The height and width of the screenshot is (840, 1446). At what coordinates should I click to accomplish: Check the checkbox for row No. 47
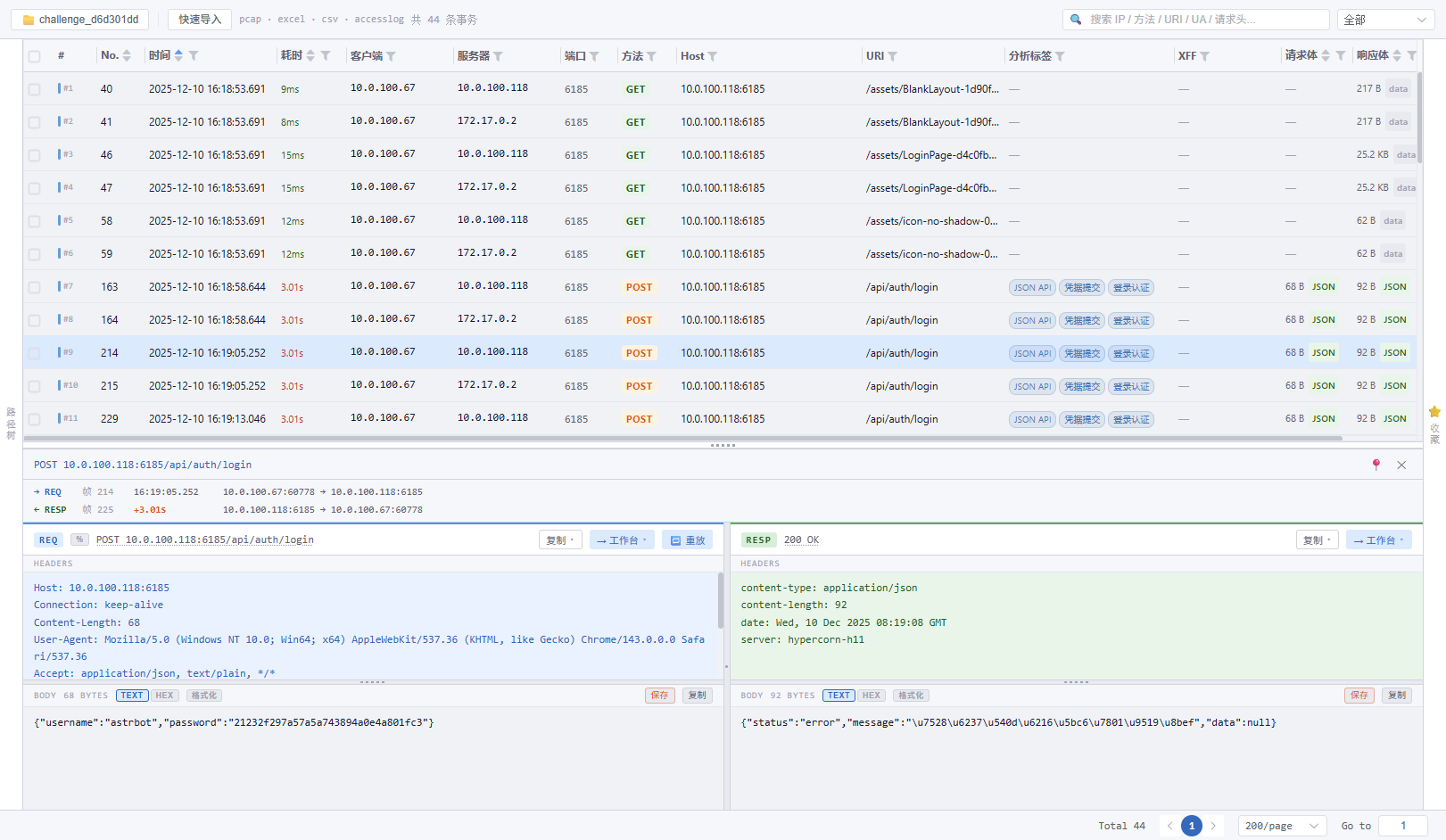click(x=34, y=188)
